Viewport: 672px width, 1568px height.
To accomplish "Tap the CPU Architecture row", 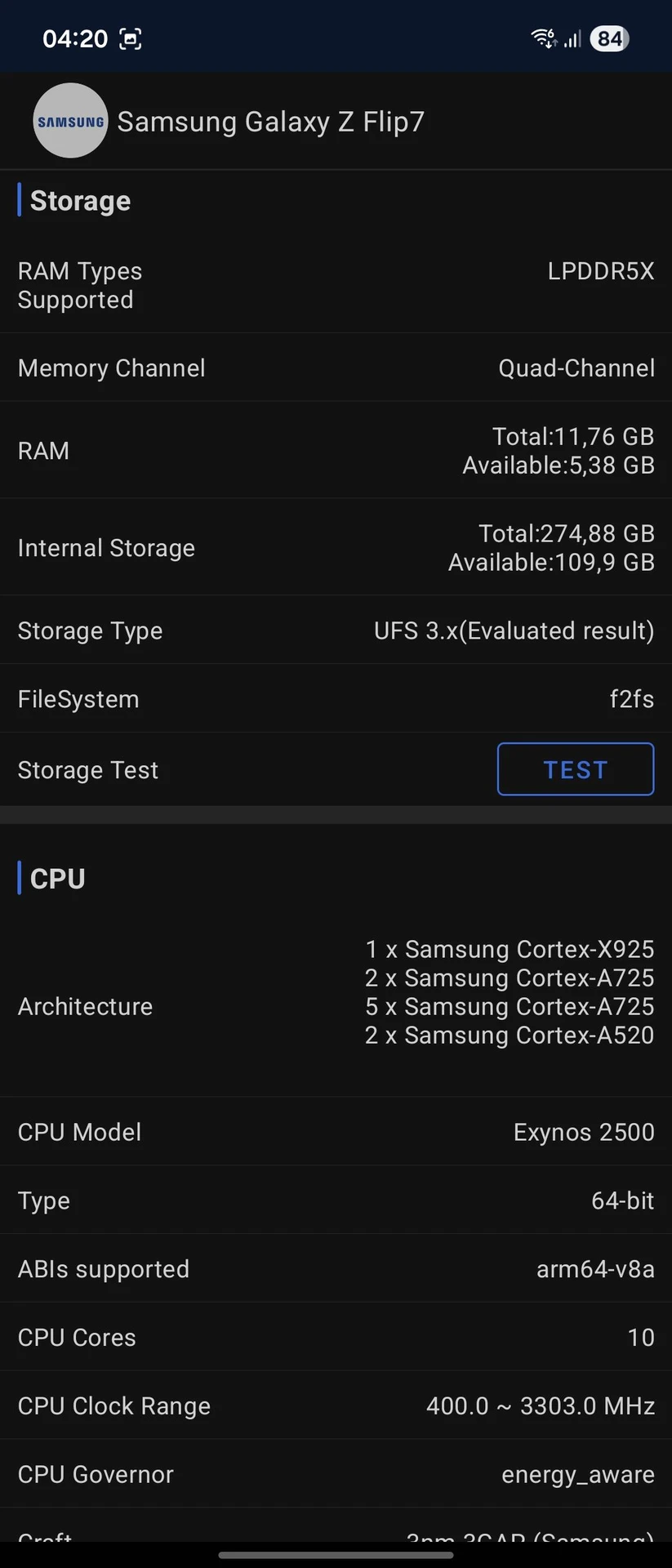I will click(x=336, y=1006).
